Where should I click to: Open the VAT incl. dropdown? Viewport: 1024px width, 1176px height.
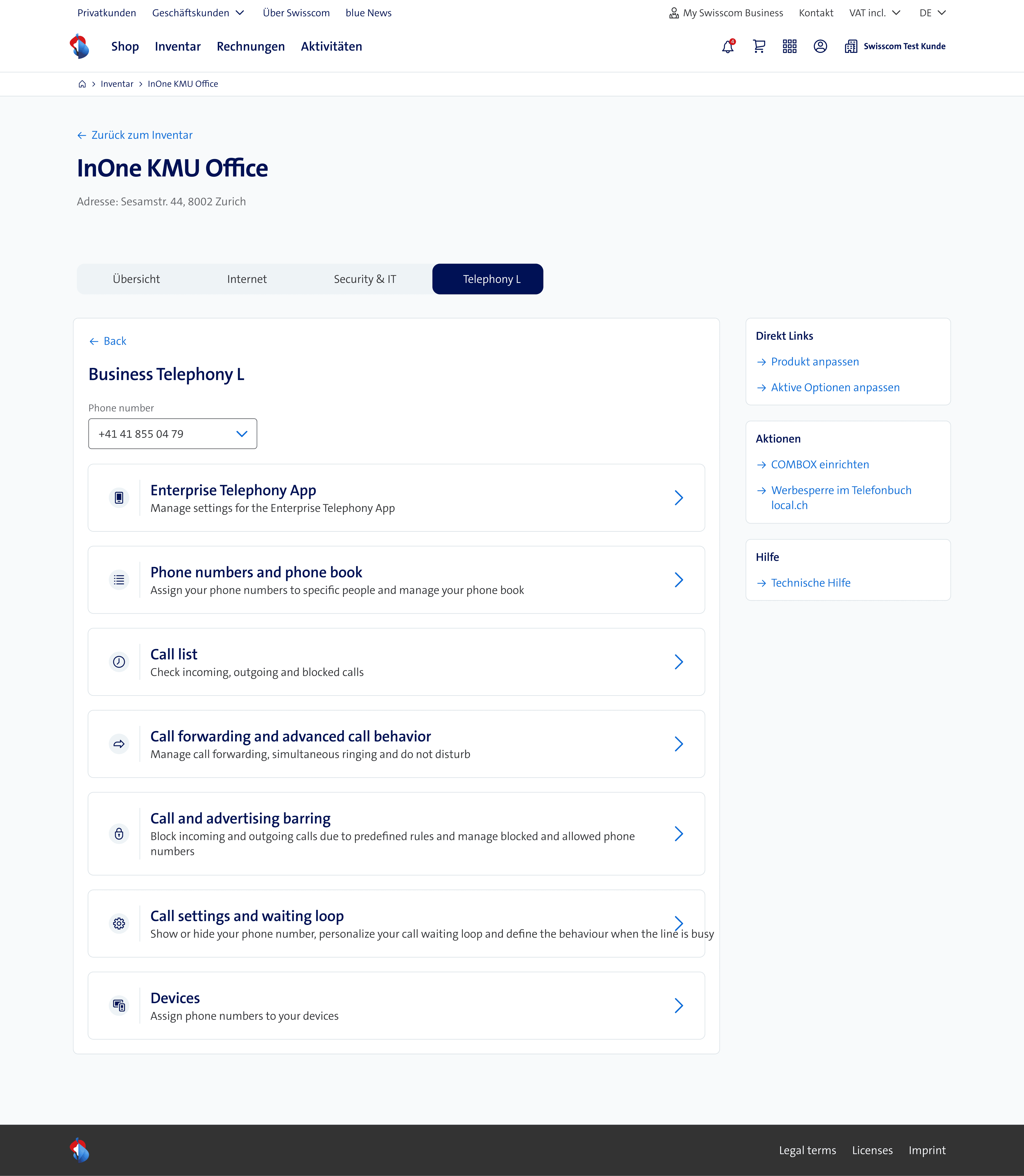tap(896, 13)
